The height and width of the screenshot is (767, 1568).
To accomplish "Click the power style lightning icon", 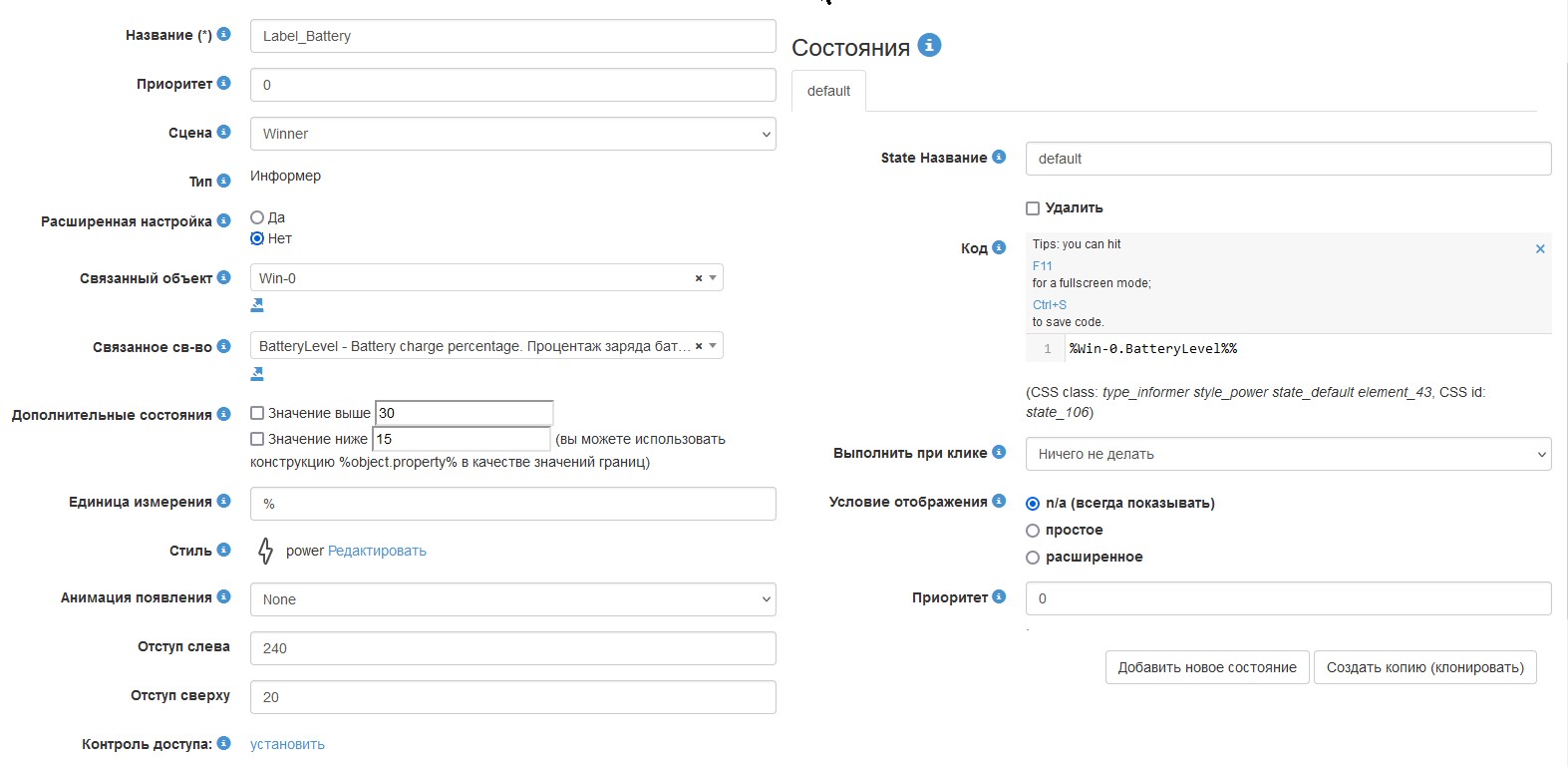I will (265, 551).
